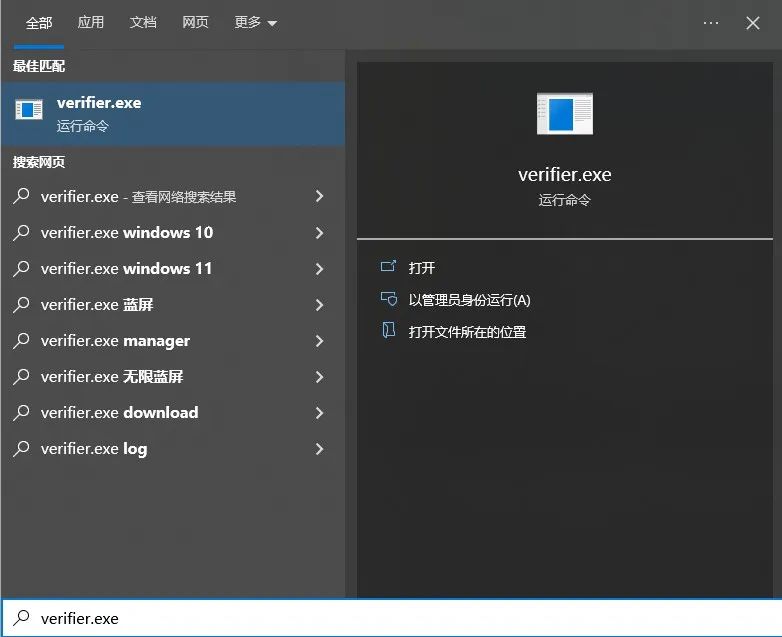
Task: Close the search panel with X
Action: [753, 23]
